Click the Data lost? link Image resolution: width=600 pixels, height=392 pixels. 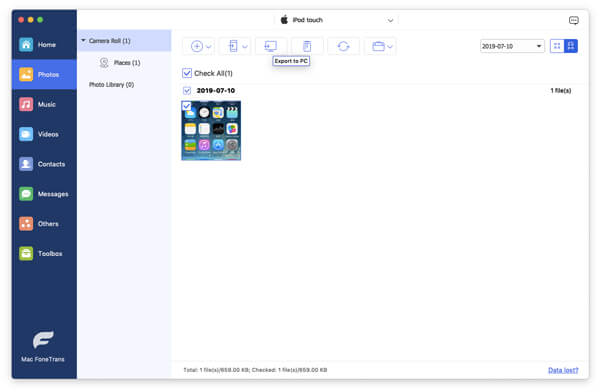tap(563, 370)
